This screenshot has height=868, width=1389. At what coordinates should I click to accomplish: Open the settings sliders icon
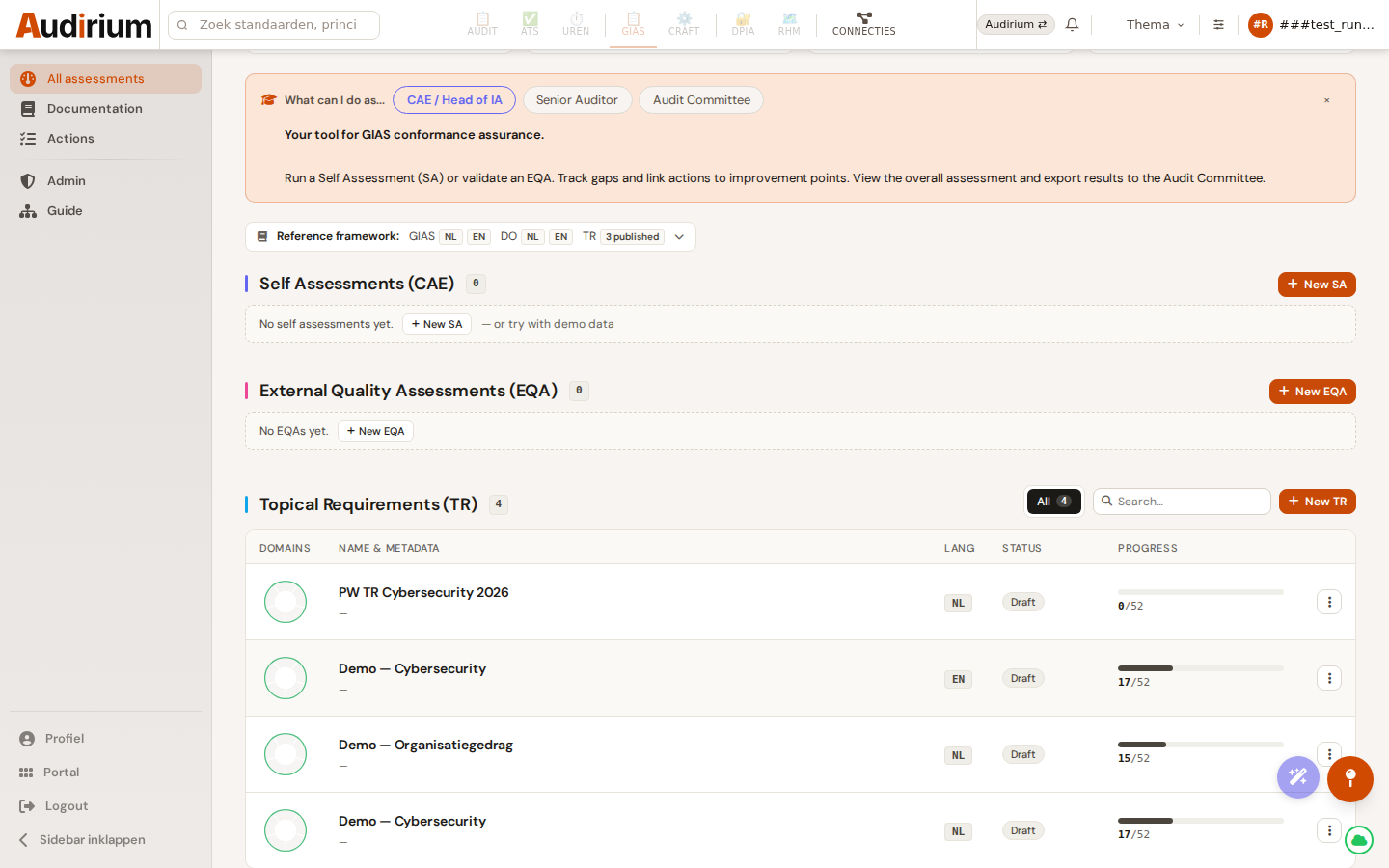(1218, 24)
